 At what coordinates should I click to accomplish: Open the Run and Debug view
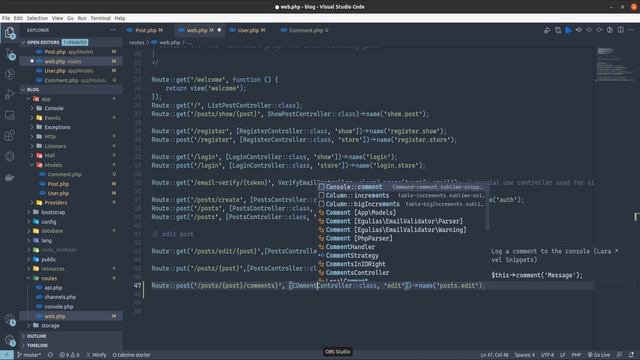click(x=10, y=94)
